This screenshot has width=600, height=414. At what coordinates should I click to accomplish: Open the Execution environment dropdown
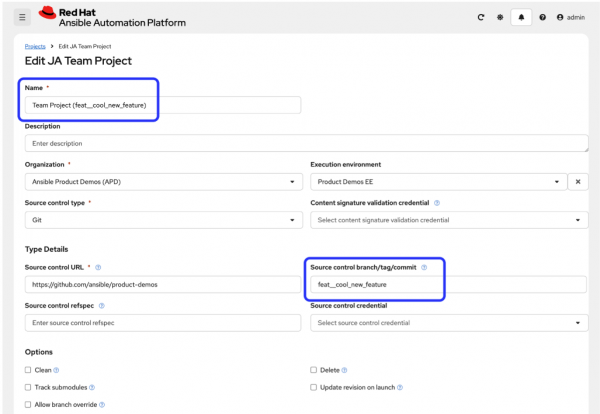pos(439,182)
